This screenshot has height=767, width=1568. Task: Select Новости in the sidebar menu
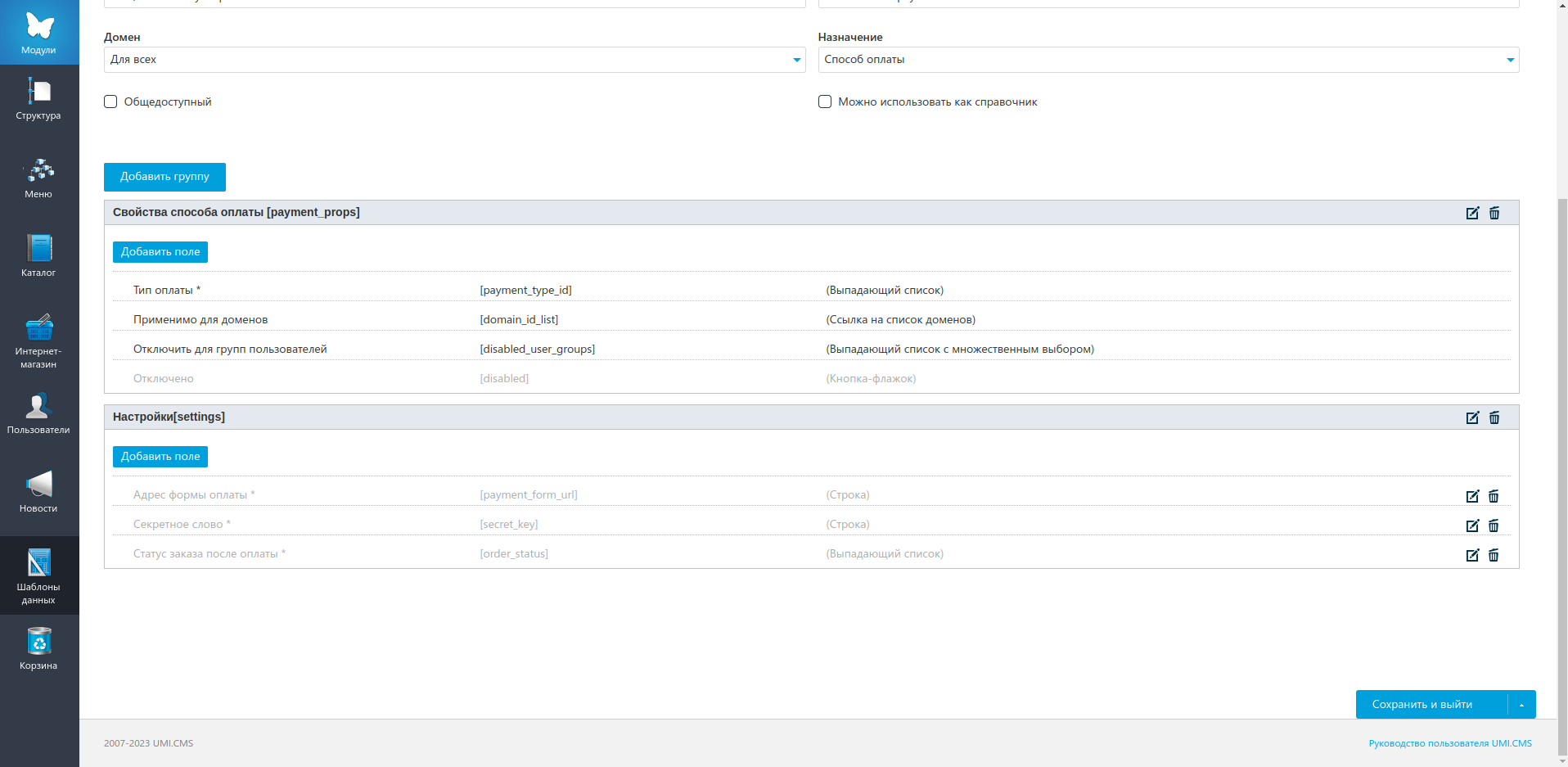pyautogui.click(x=39, y=491)
